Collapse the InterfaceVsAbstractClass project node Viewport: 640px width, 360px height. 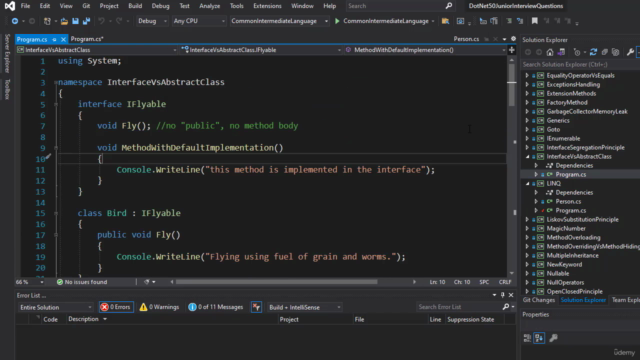point(527,157)
